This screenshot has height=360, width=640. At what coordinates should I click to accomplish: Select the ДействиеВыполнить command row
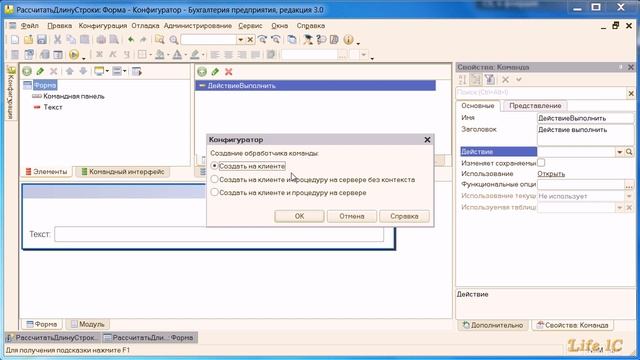click(x=316, y=86)
